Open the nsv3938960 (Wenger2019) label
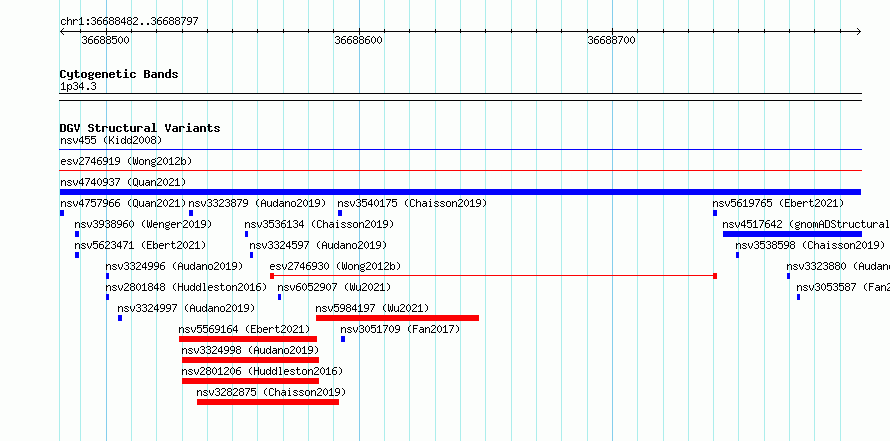The width and height of the screenshot is (890, 441). pos(143,224)
